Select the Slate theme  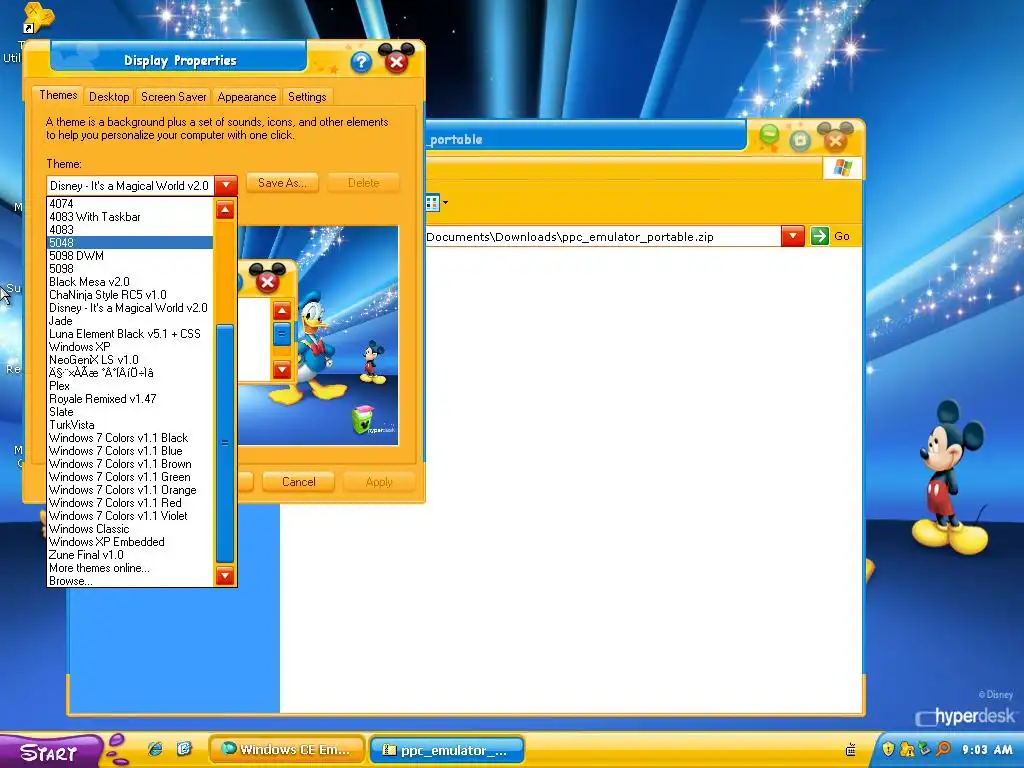coord(131,412)
